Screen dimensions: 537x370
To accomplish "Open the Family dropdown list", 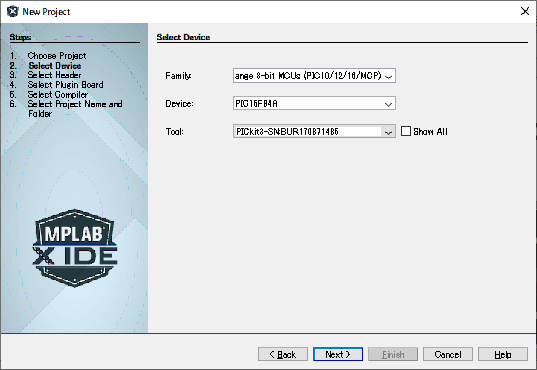I will (x=314, y=75).
